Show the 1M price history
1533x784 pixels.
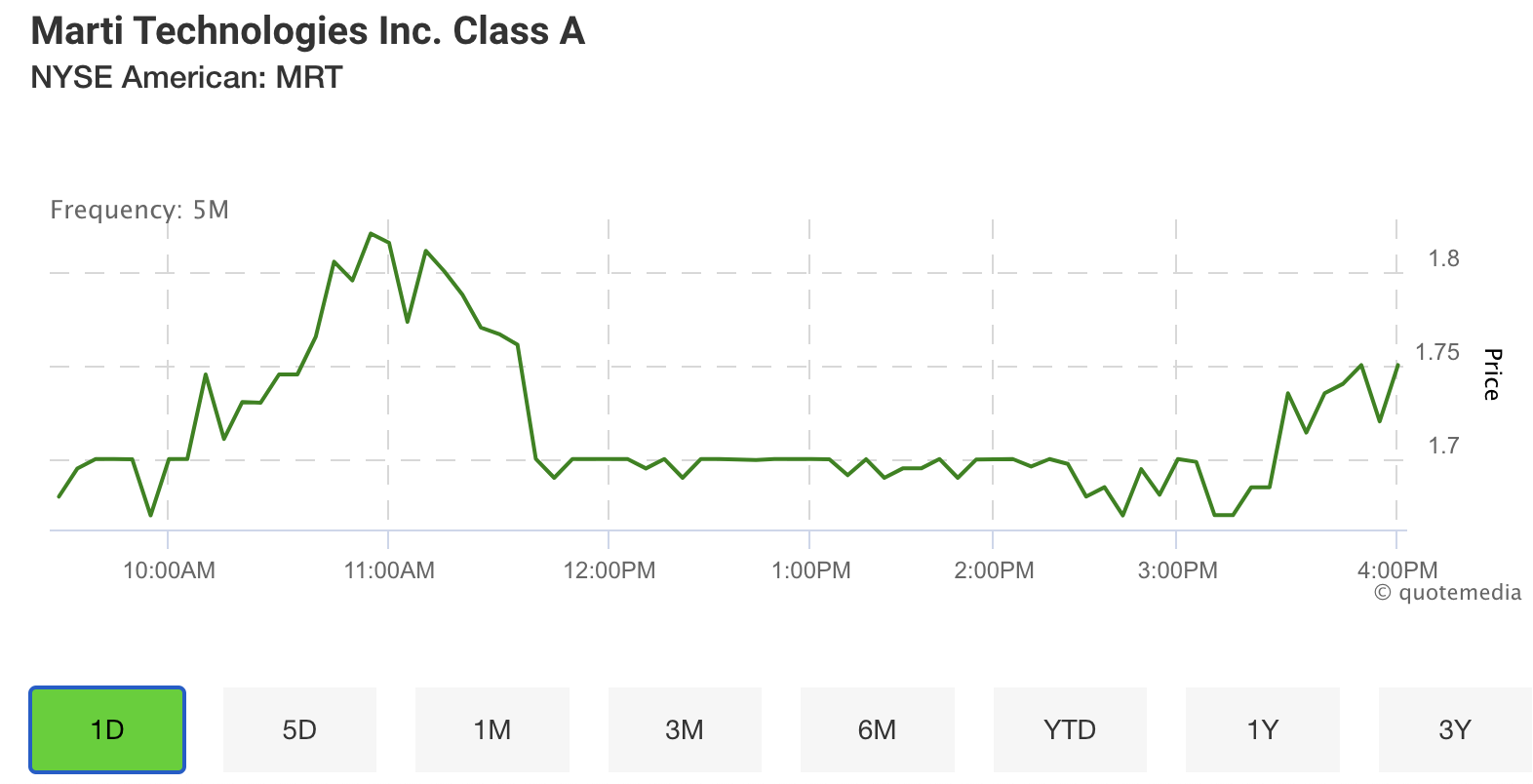[x=491, y=729]
